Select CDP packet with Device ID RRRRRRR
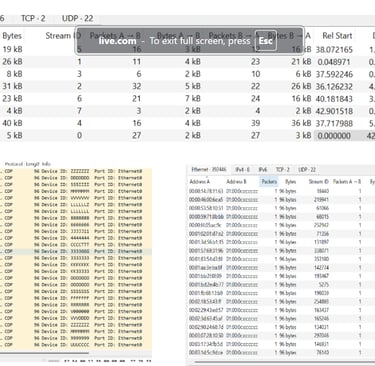375x366 pixels. click(x=76, y=305)
